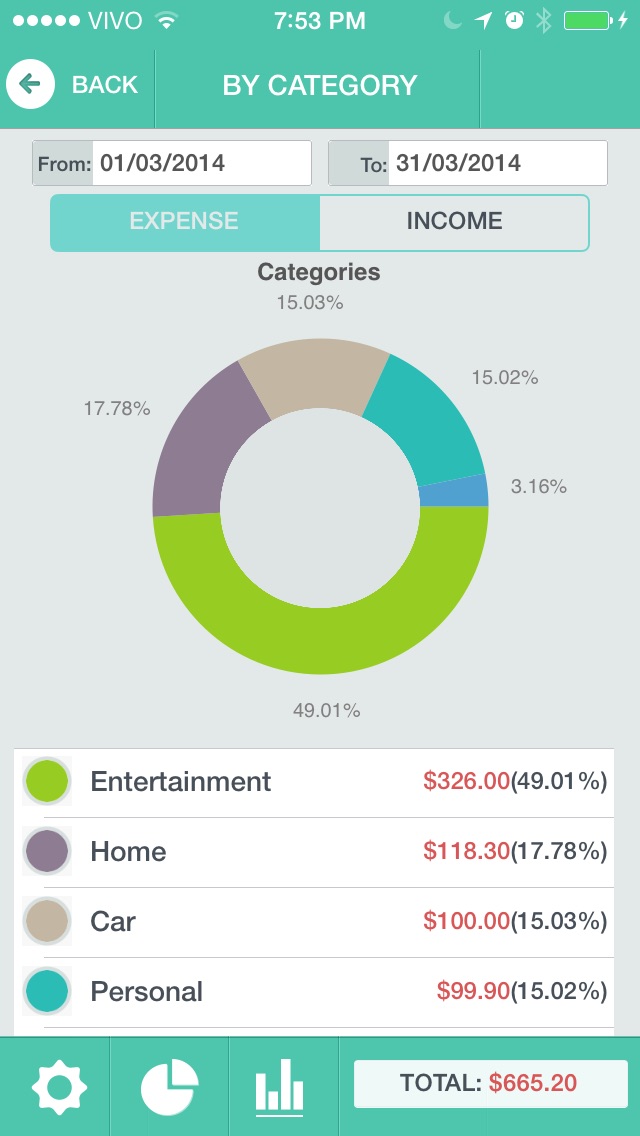This screenshot has width=640, height=1136.
Task: Open settings gear icon
Action: [x=60, y=1086]
